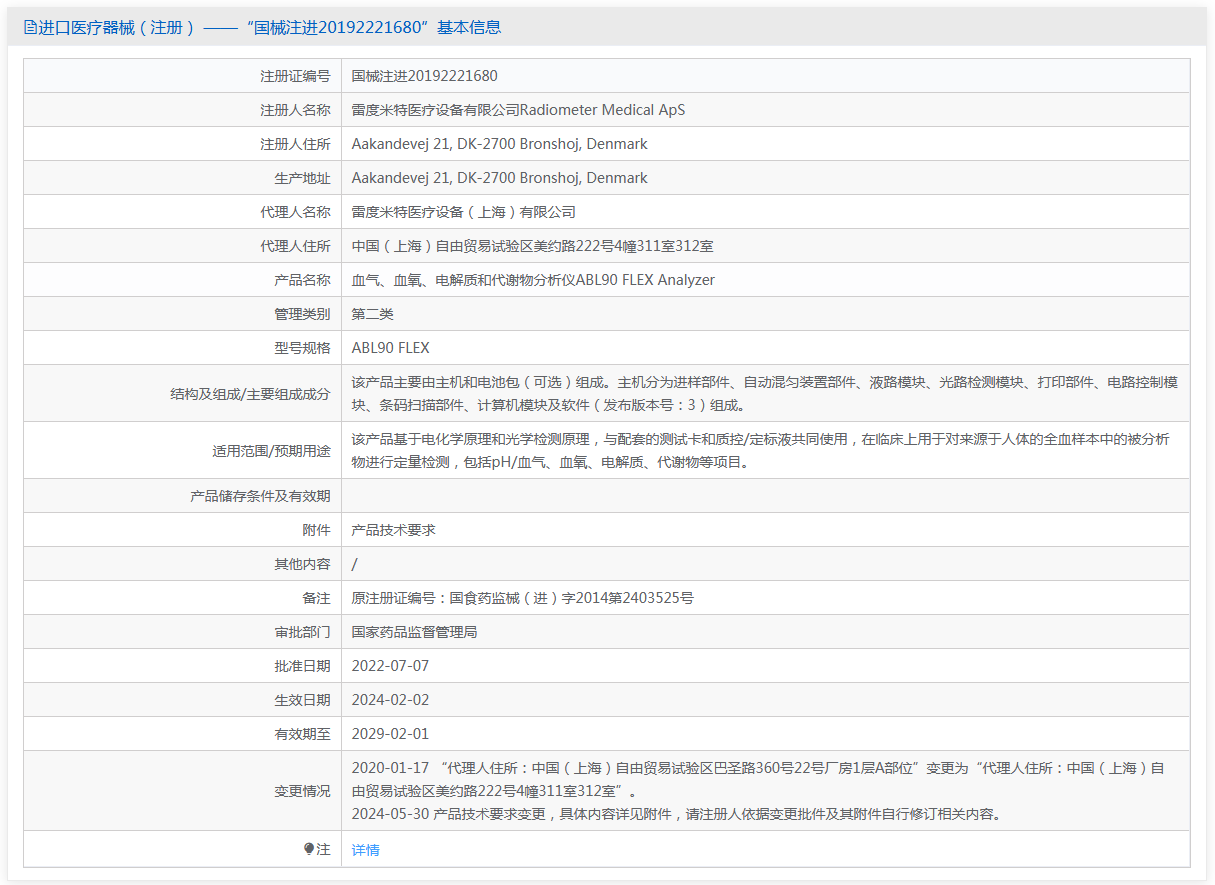Click the 附件 value 产品技术要求
Viewport: 1215px width, 885px height.
[x=393, y=530]
